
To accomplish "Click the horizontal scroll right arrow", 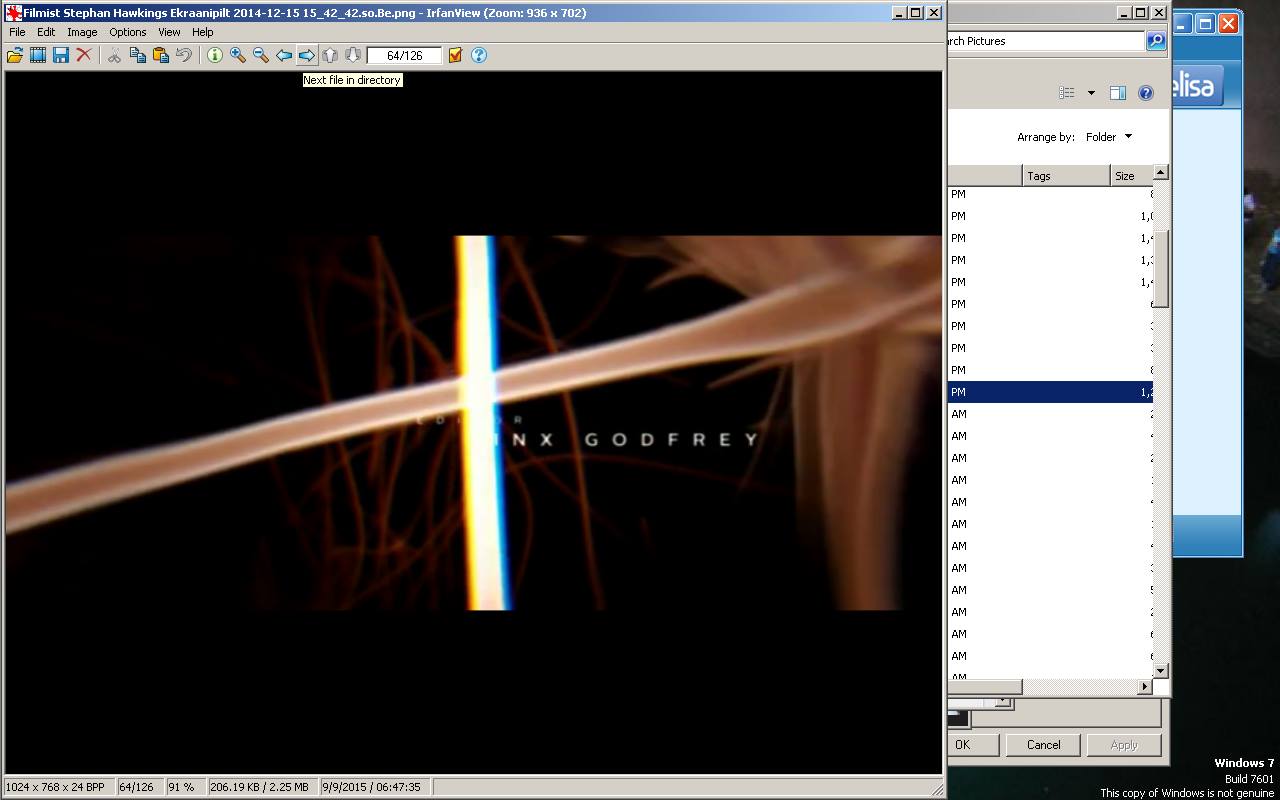I will pos(1144,686).
